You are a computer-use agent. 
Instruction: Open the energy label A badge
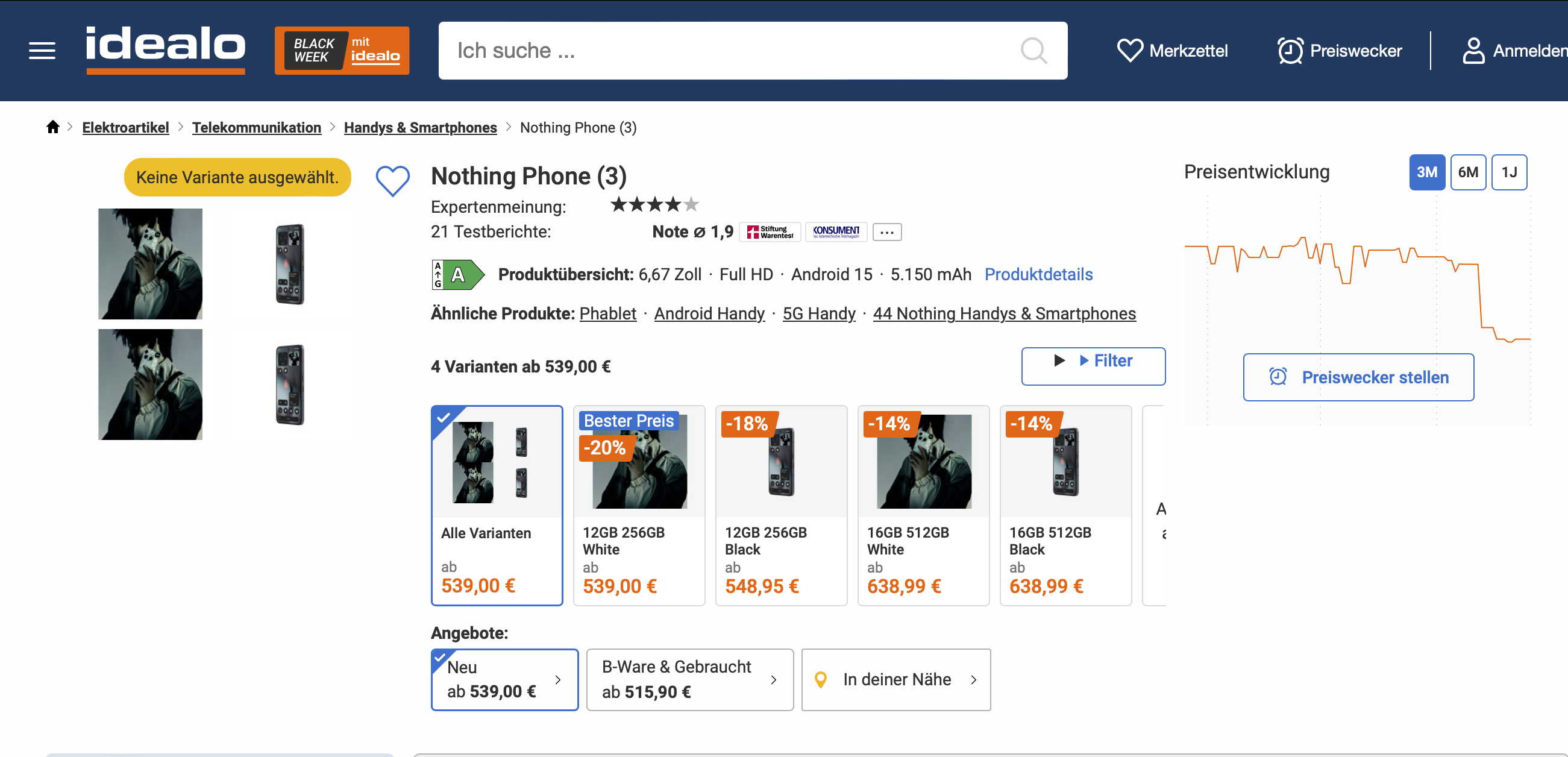(x=458, y=275)
